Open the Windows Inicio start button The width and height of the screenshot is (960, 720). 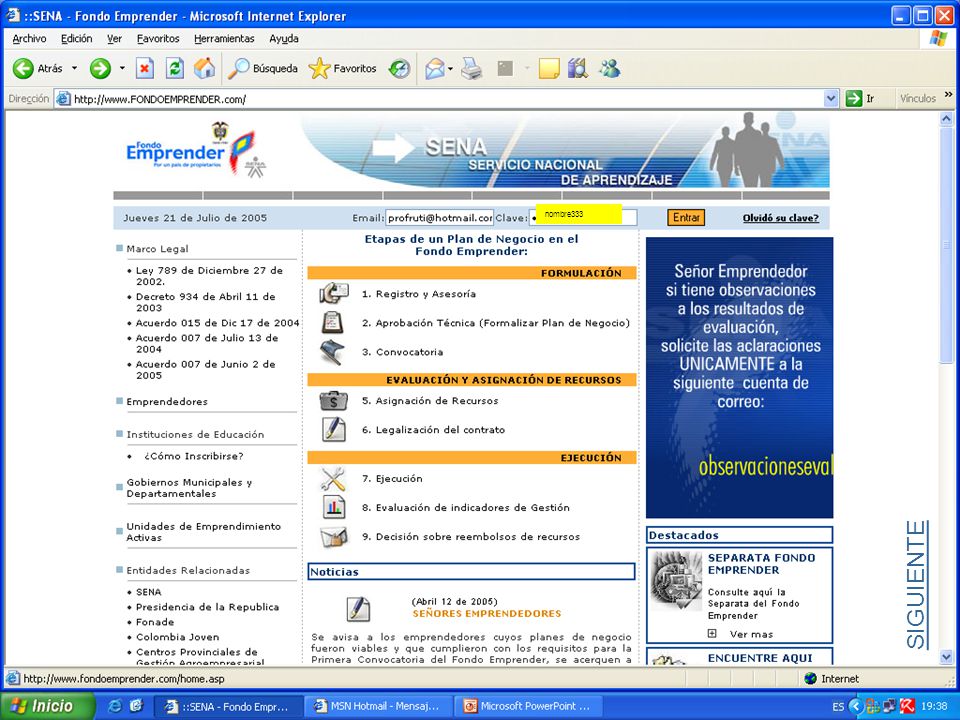[x=47, y=706]
